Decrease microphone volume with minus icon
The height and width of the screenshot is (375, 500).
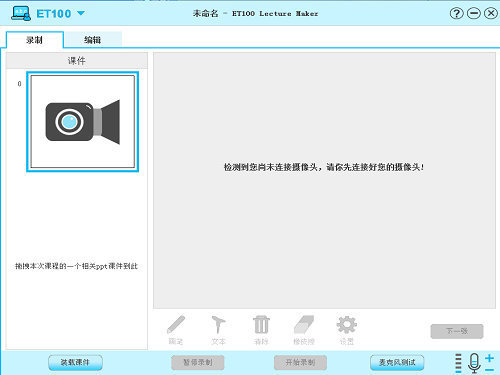click(489, 370)
